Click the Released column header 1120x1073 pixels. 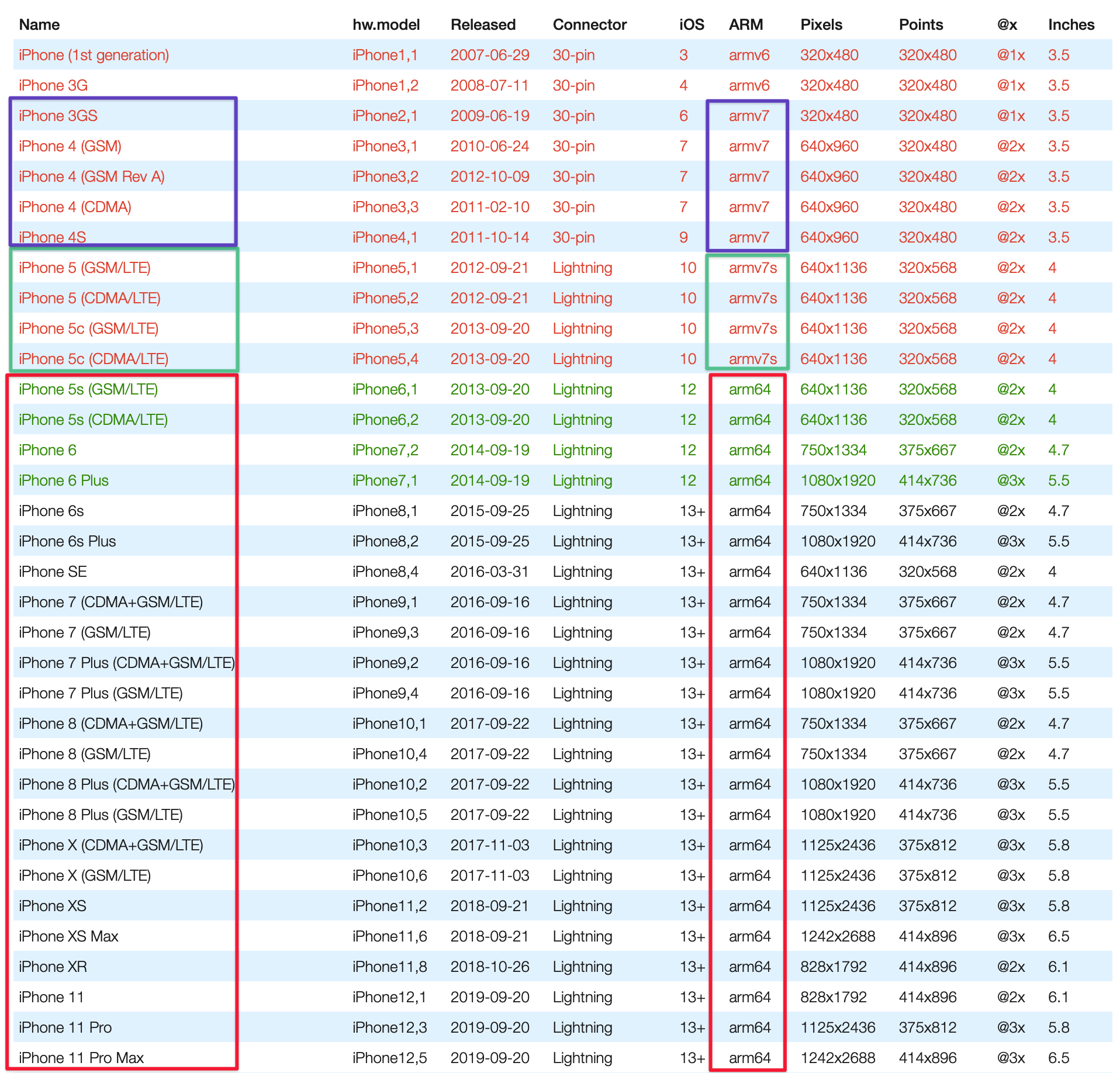pos(483,25)
